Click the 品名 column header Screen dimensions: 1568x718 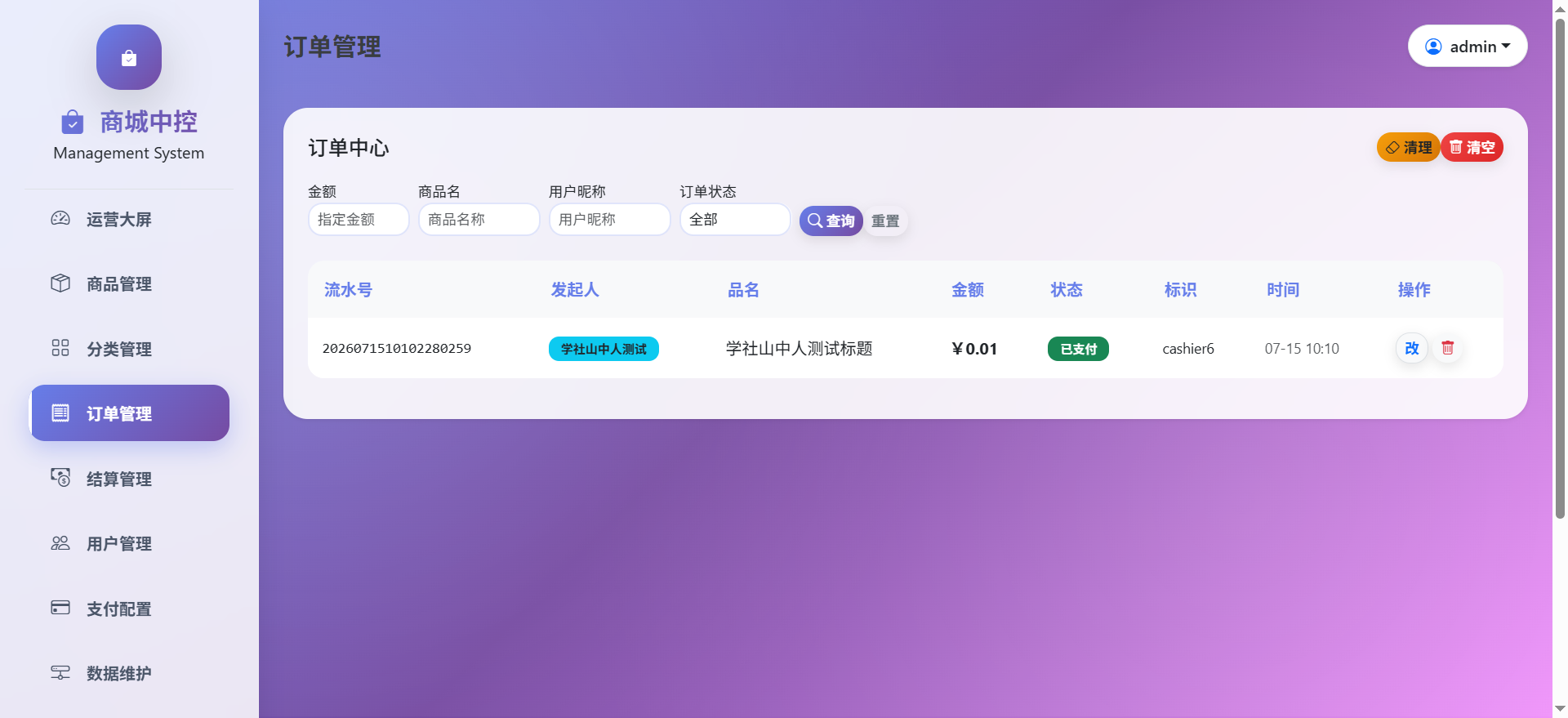tap(743, 289)
